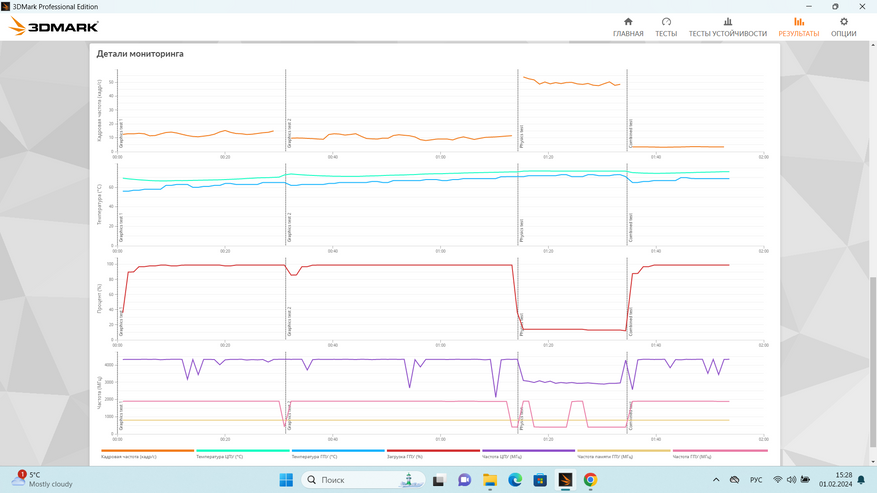This screenshot has height=493, width=877.
Task: Open ТЕСТЫ УСТОЙЧИВОСТИ stress tests section
Action: click(727, 27)
